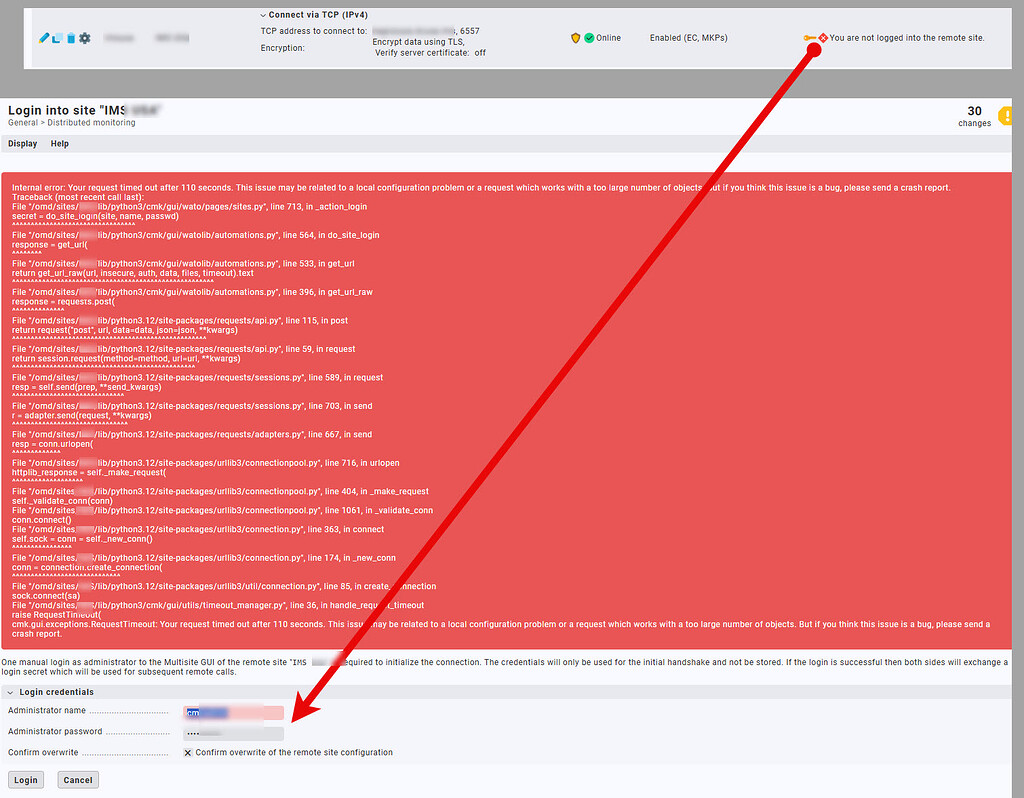Open the Help menu
This screenshot has width=1024, height=798.
60,144
